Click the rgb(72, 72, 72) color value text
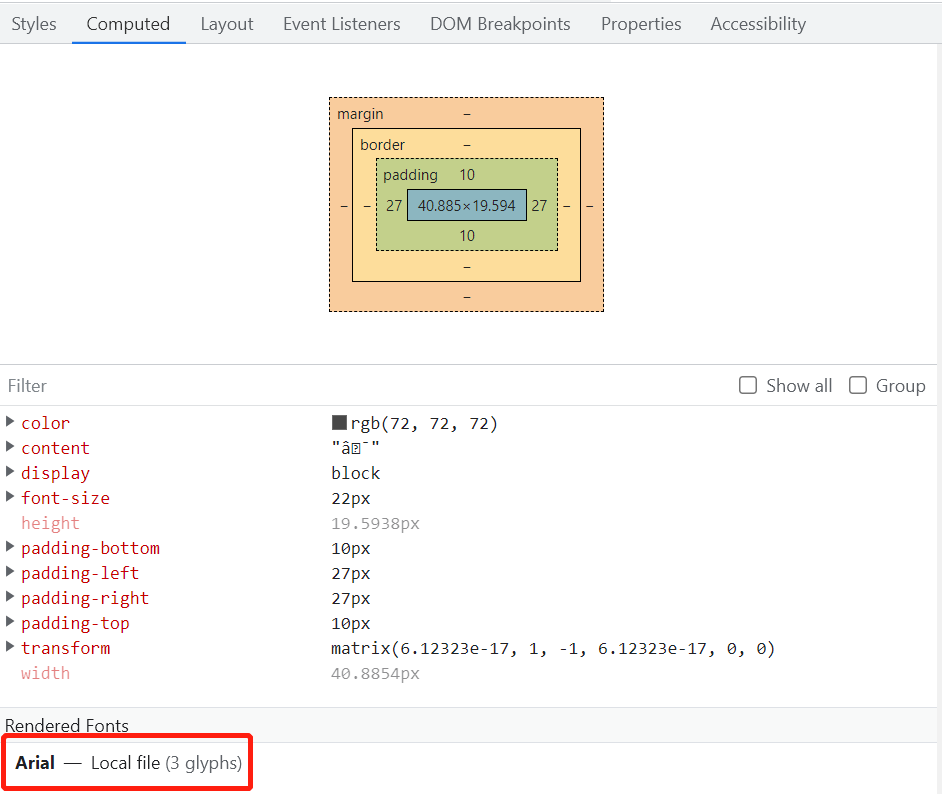The width and height of the screenshot is (942, 794). click(424, 423)
